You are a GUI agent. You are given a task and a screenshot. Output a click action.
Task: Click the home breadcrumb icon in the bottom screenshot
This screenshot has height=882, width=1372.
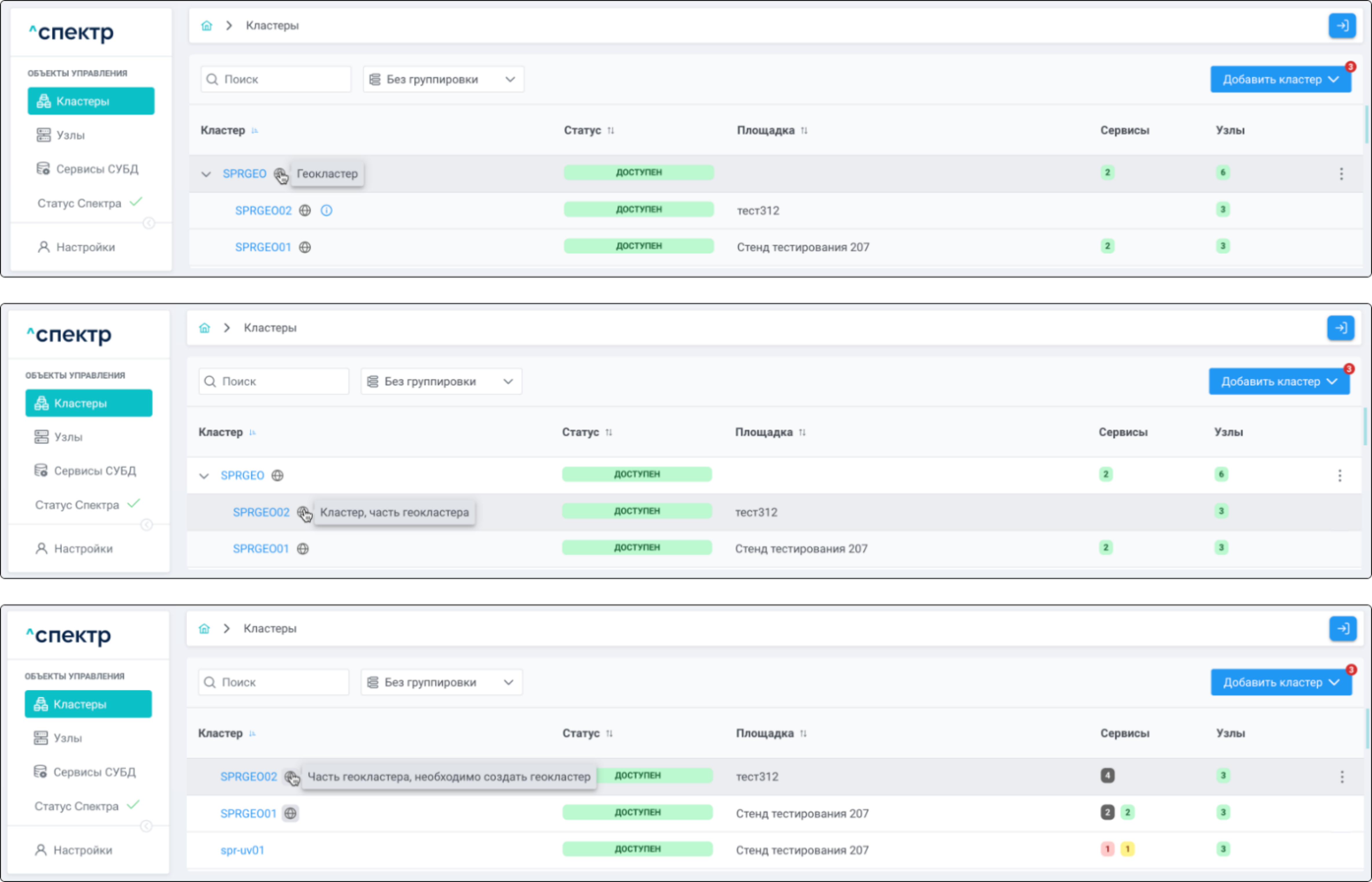205,629
